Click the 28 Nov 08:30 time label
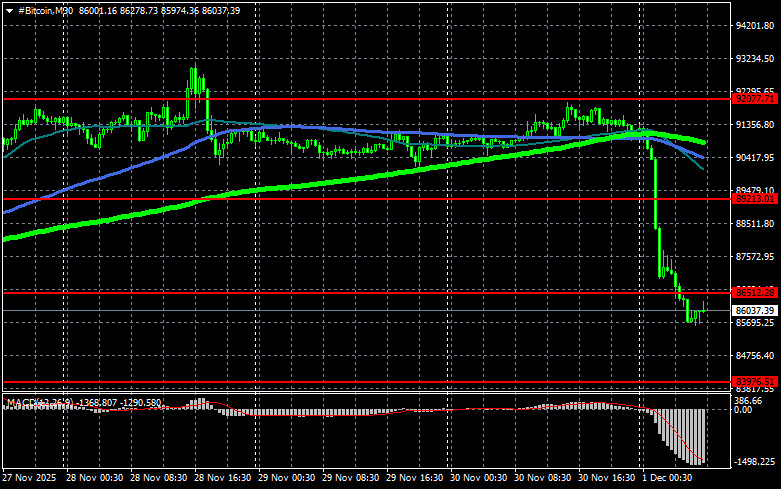The height and width of the screenshot is (489, 781). tap(158, 478)
